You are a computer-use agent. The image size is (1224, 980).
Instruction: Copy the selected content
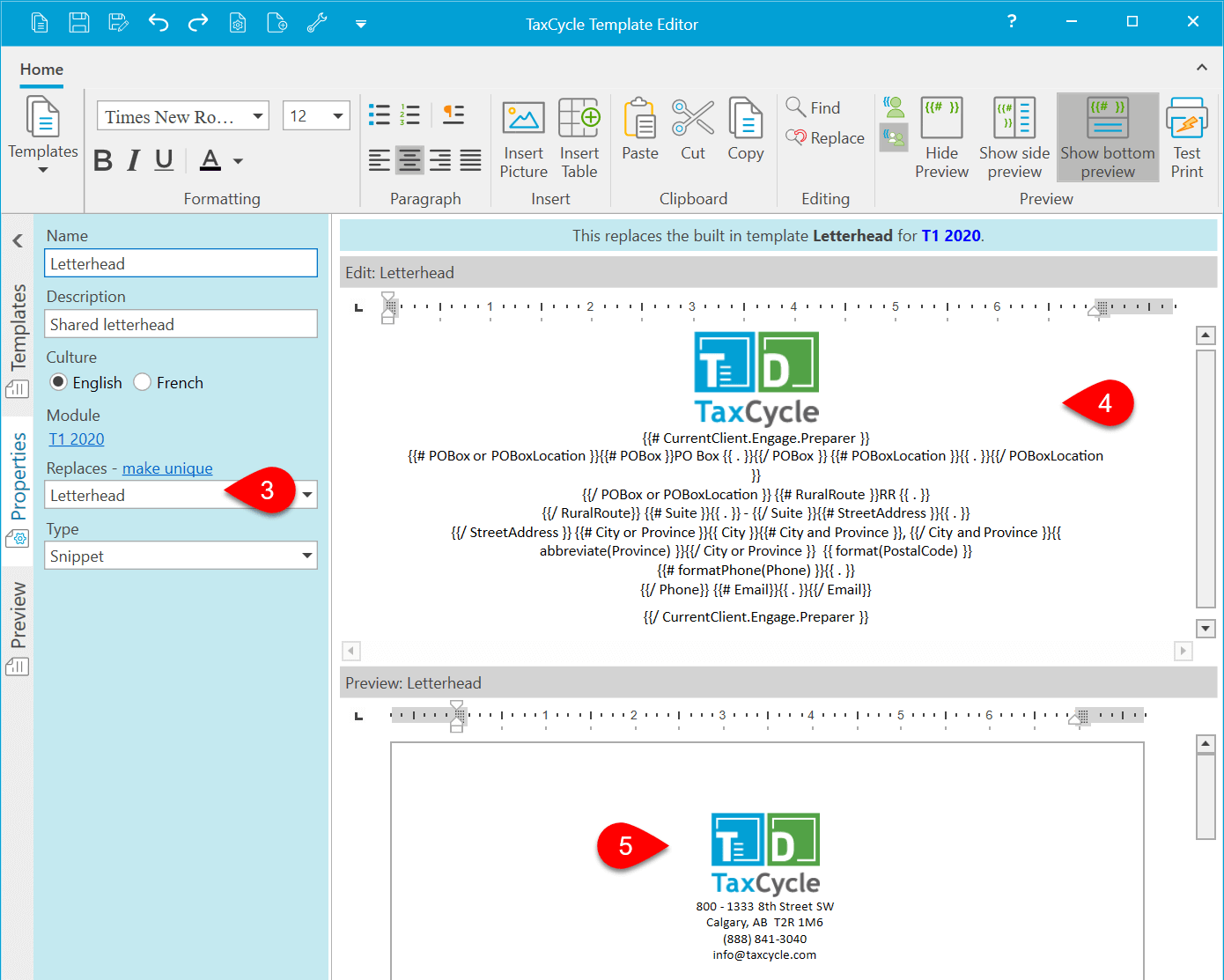coord(746,129)
